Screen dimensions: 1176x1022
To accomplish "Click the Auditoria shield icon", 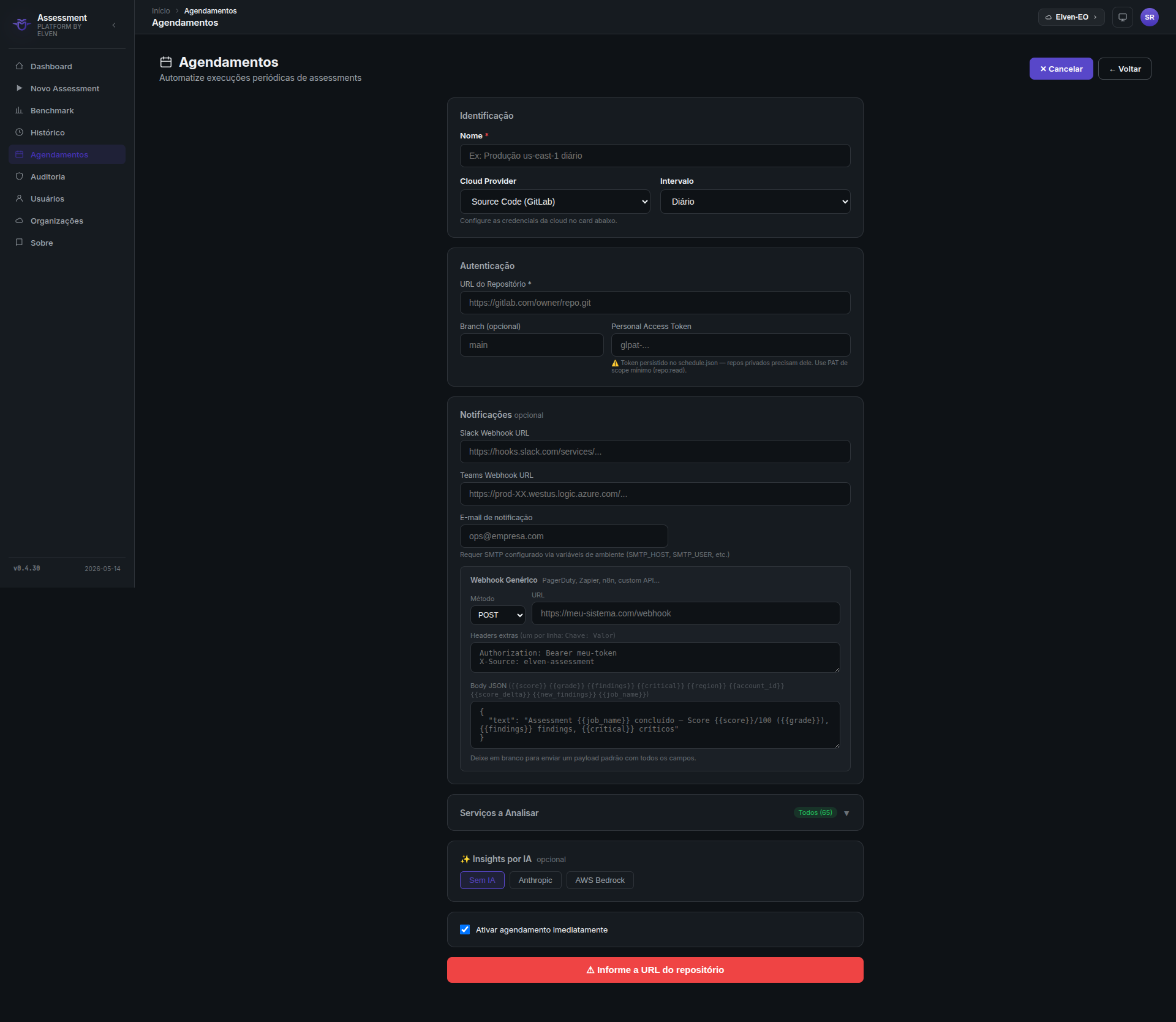I will 19,176.
